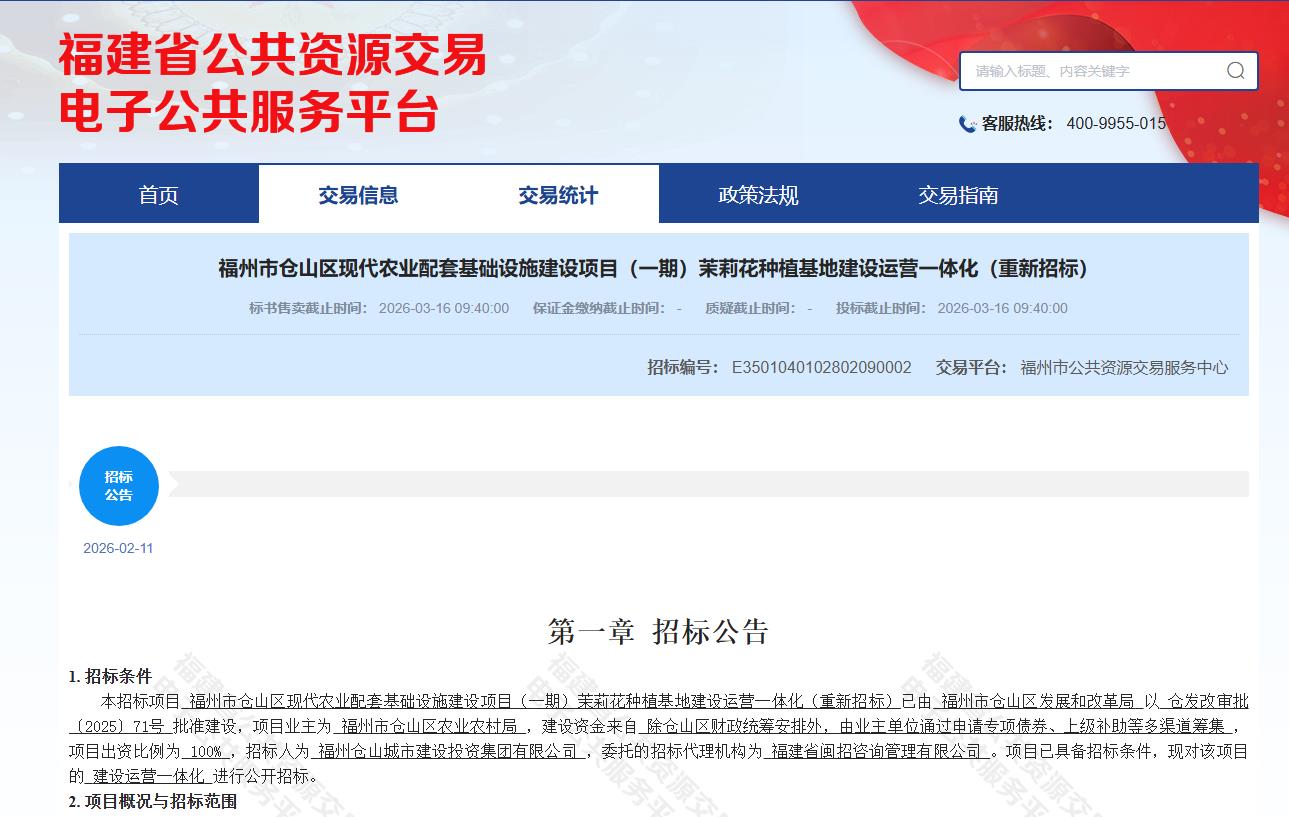Switch to the 交易统计 tab
Viewport: 1289px width, 817px height.
click(558, 195)
